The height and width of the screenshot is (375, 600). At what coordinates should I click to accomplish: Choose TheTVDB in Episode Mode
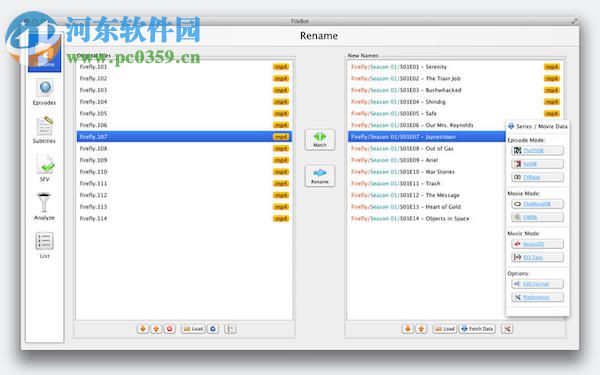point(537,150)
